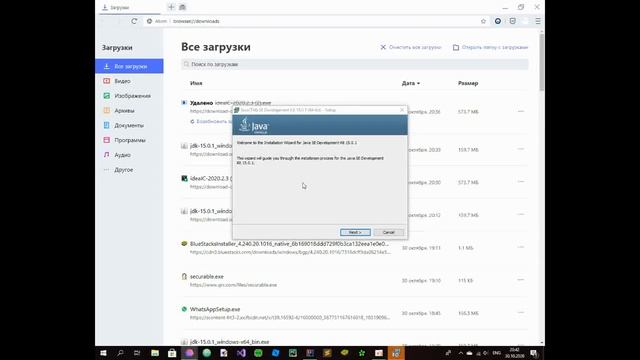The image size is (640, 360).
Task: Select Все загрузки in the sidebar
Action: 129,66
